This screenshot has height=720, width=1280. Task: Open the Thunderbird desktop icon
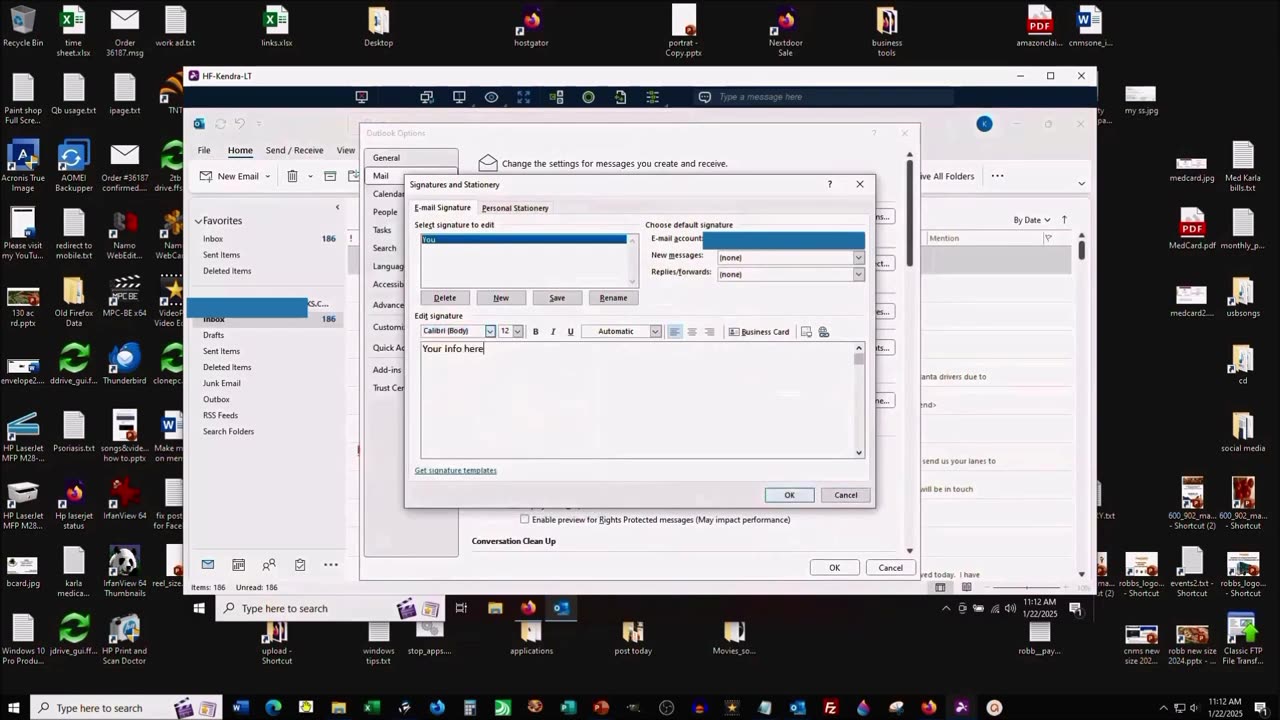coord(124,364)
